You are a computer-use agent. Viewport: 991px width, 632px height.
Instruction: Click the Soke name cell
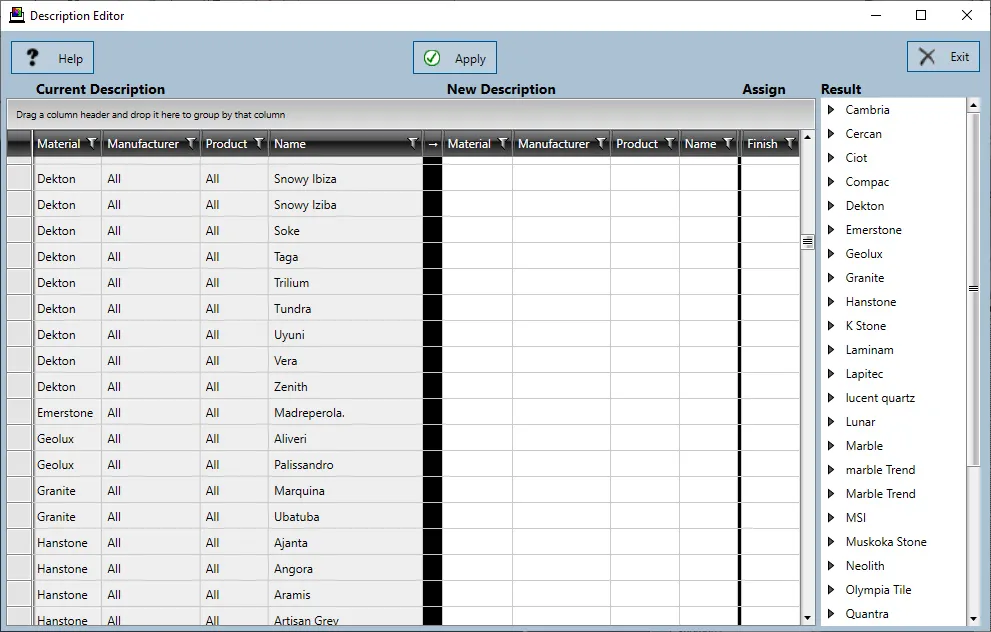345,231
